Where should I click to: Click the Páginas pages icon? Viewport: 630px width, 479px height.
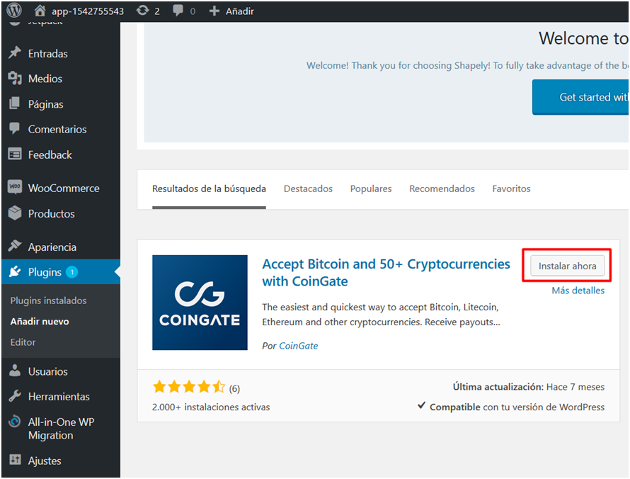pyautogui.click(x=14, y=103)
